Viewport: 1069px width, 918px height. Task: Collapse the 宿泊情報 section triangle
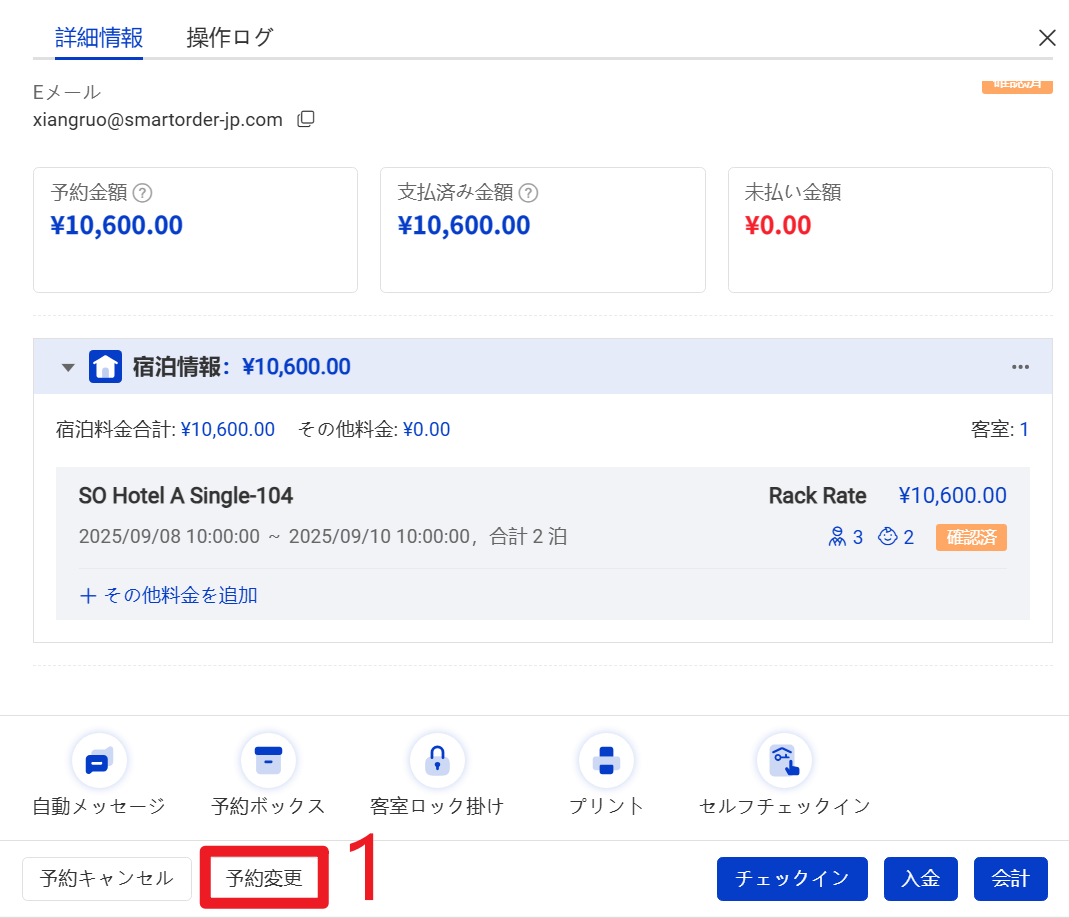pyautogui.click(x=68, y=367)
